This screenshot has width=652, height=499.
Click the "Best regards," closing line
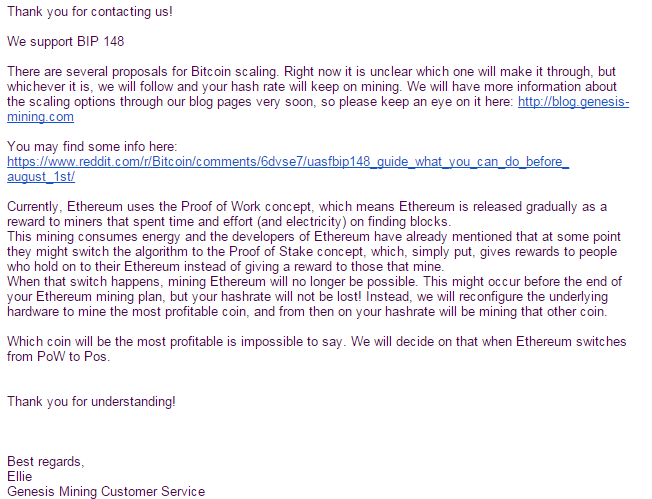point(46,461)
